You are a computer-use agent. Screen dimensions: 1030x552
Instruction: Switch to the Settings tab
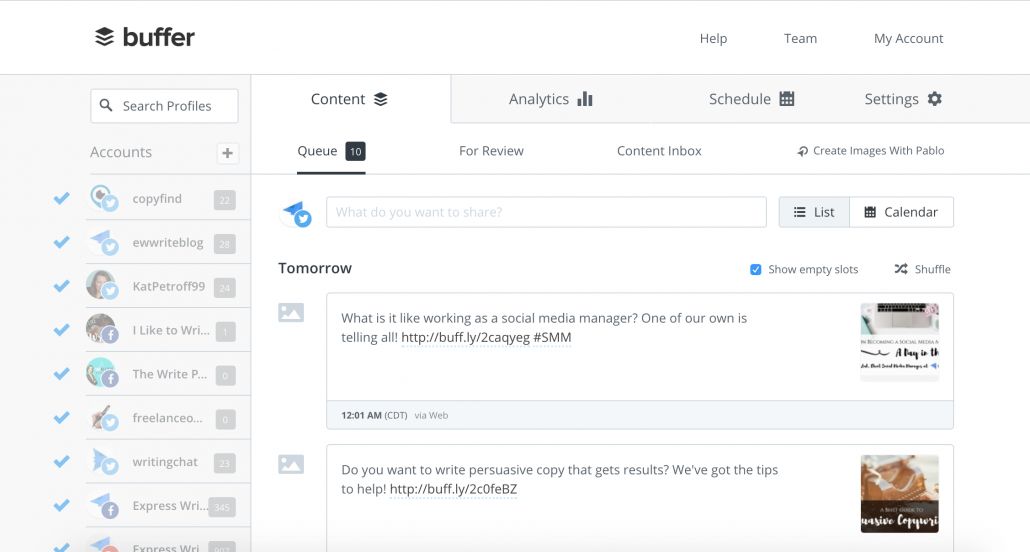click(x=903, y=99)
